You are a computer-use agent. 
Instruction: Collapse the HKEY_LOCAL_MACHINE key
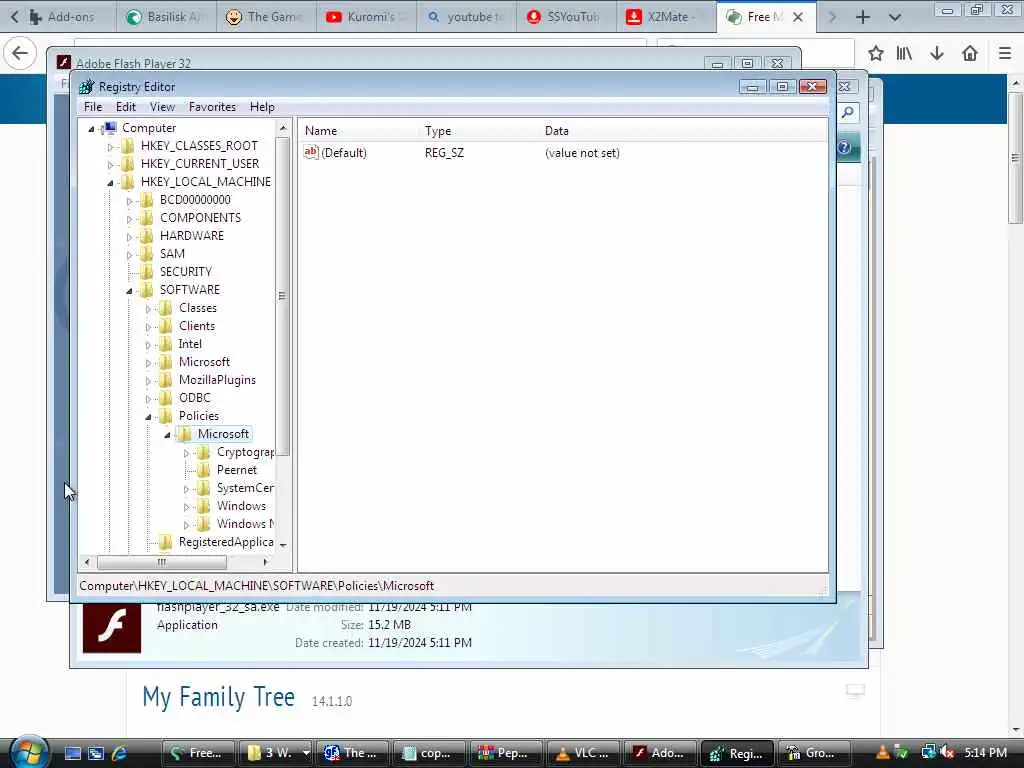click(110, 183)
